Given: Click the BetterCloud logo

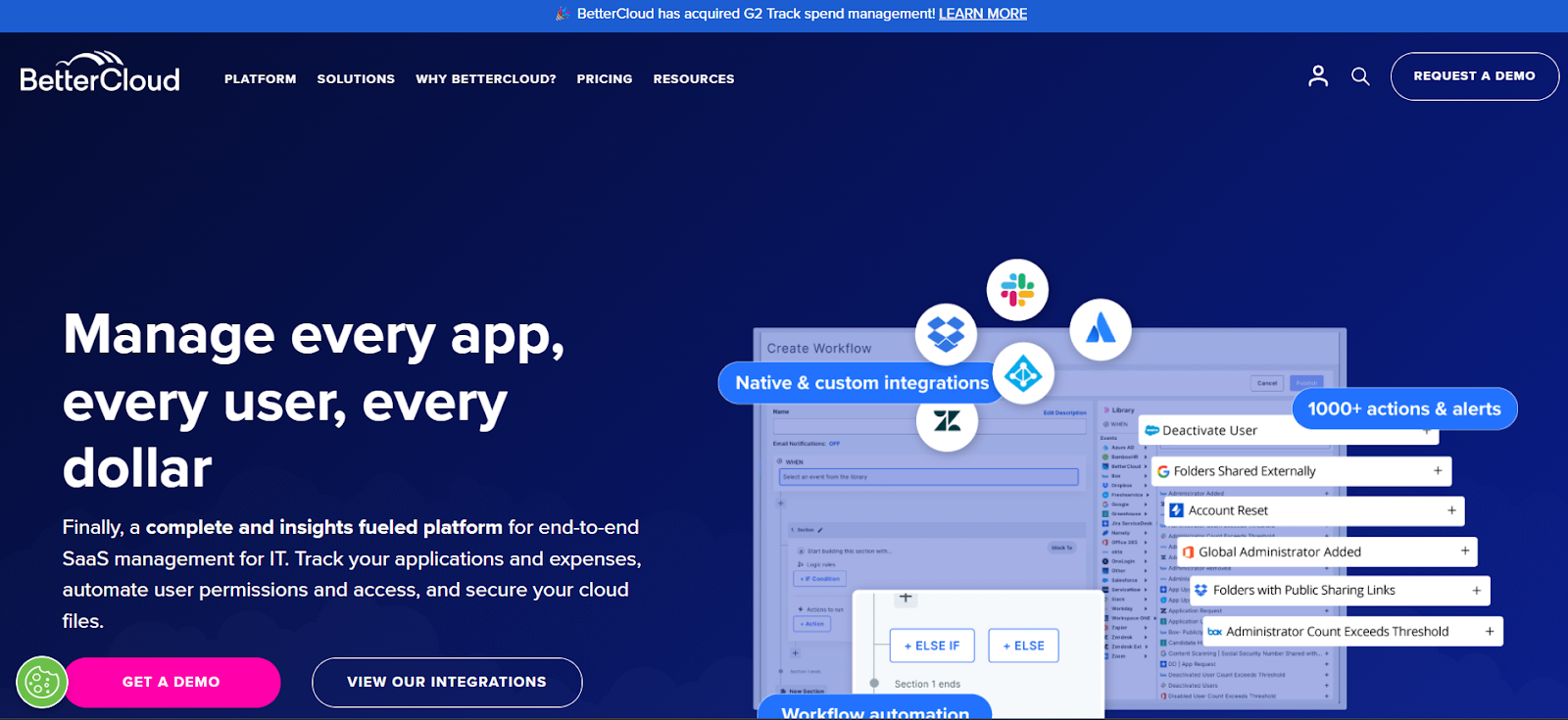Looking at the screenshot, I should tap(100, 72).
